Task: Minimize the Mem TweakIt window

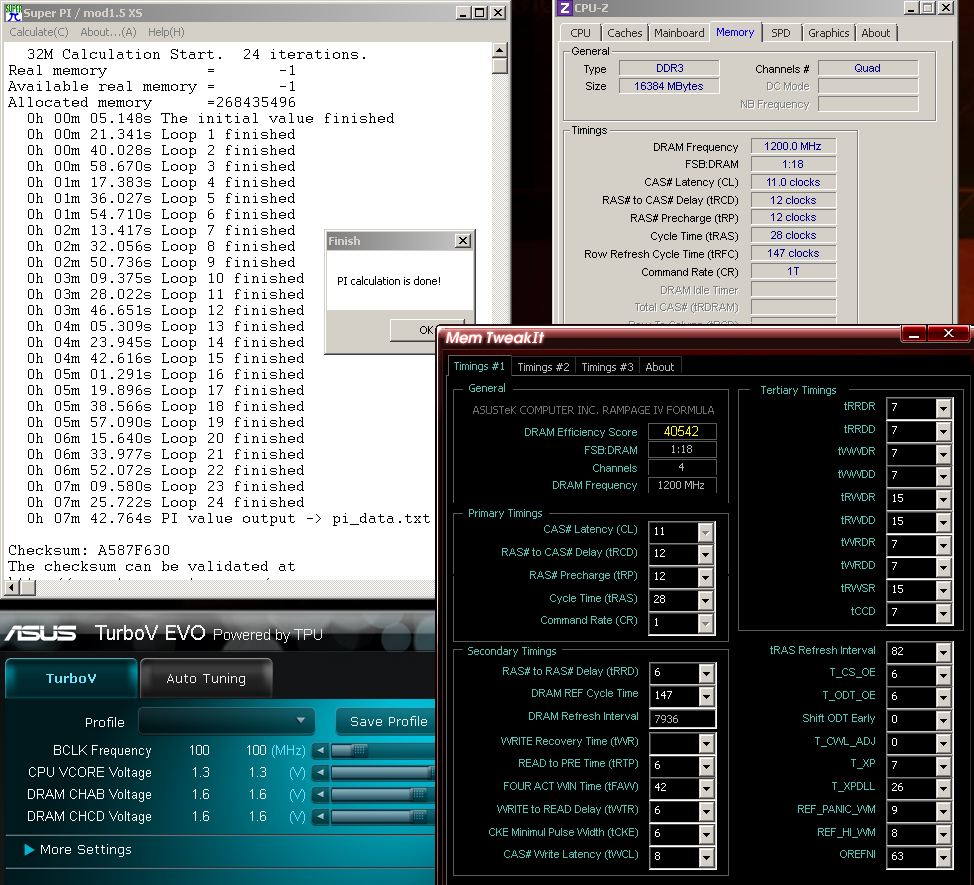Action: 913,334
